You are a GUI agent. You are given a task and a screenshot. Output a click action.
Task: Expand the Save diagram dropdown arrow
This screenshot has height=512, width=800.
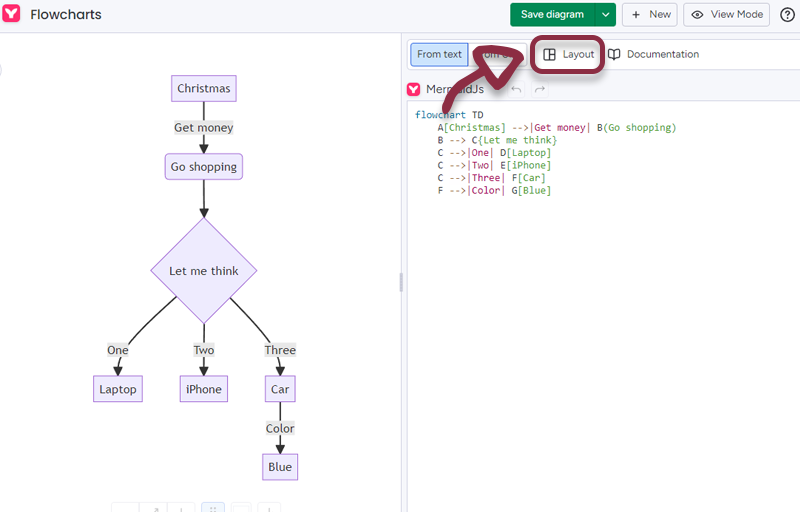click(x=605, y=14)
